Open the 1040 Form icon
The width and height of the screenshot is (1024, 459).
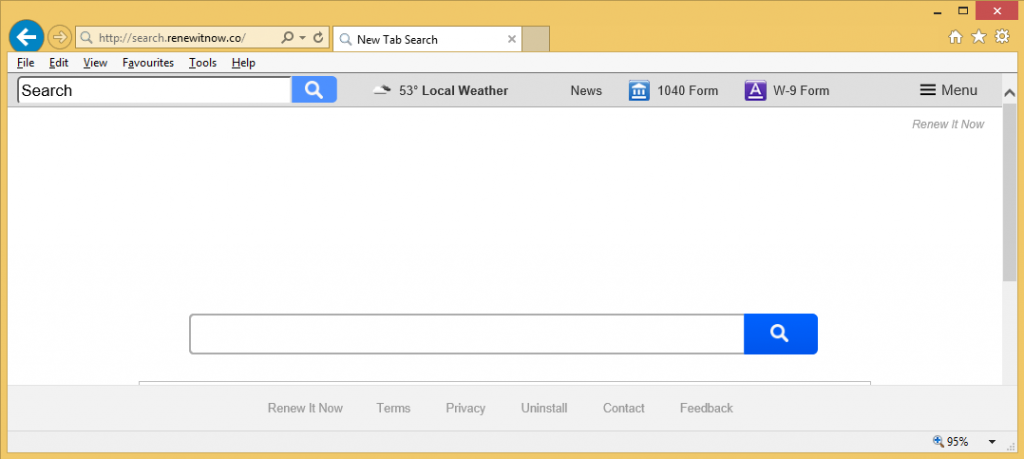point(639,91)
